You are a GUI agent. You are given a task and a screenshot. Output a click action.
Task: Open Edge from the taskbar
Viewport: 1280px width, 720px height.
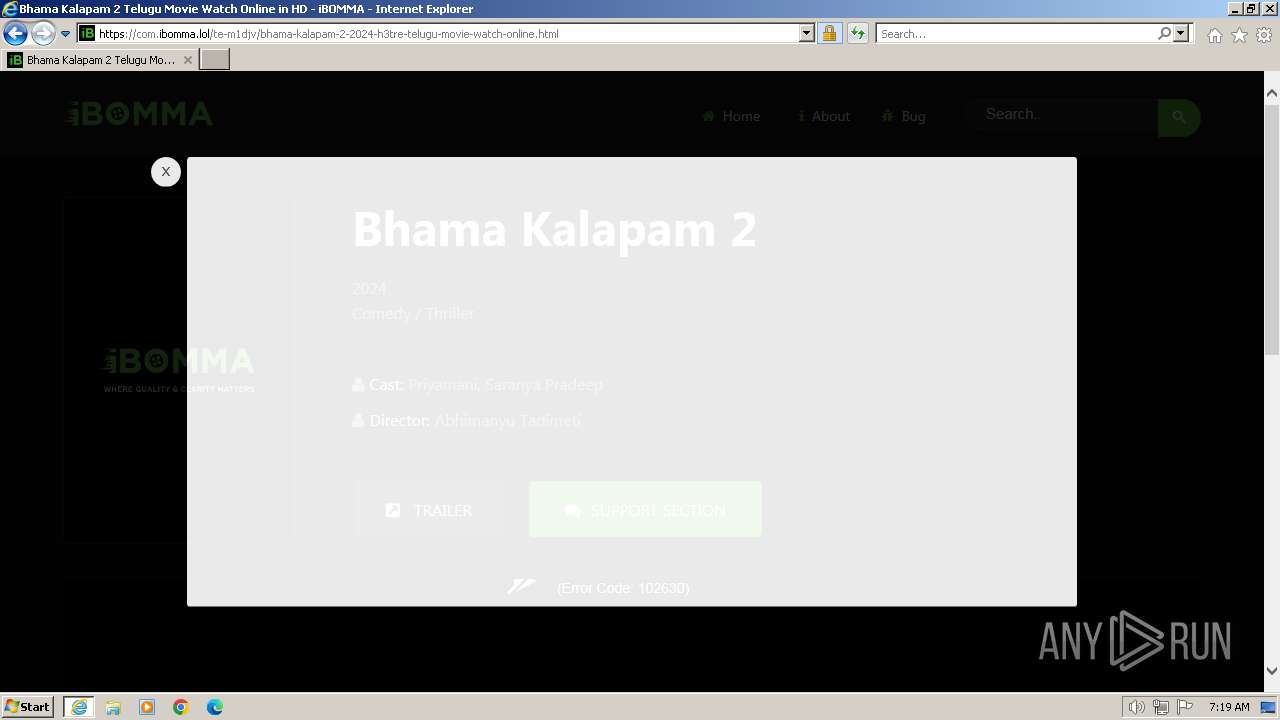coord(215,707)
